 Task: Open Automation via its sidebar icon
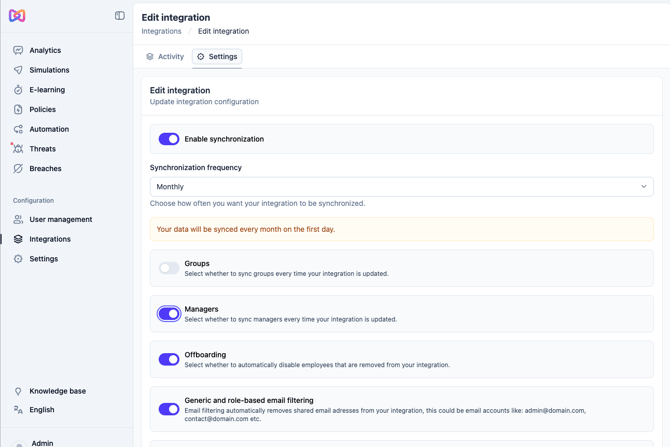18,129
